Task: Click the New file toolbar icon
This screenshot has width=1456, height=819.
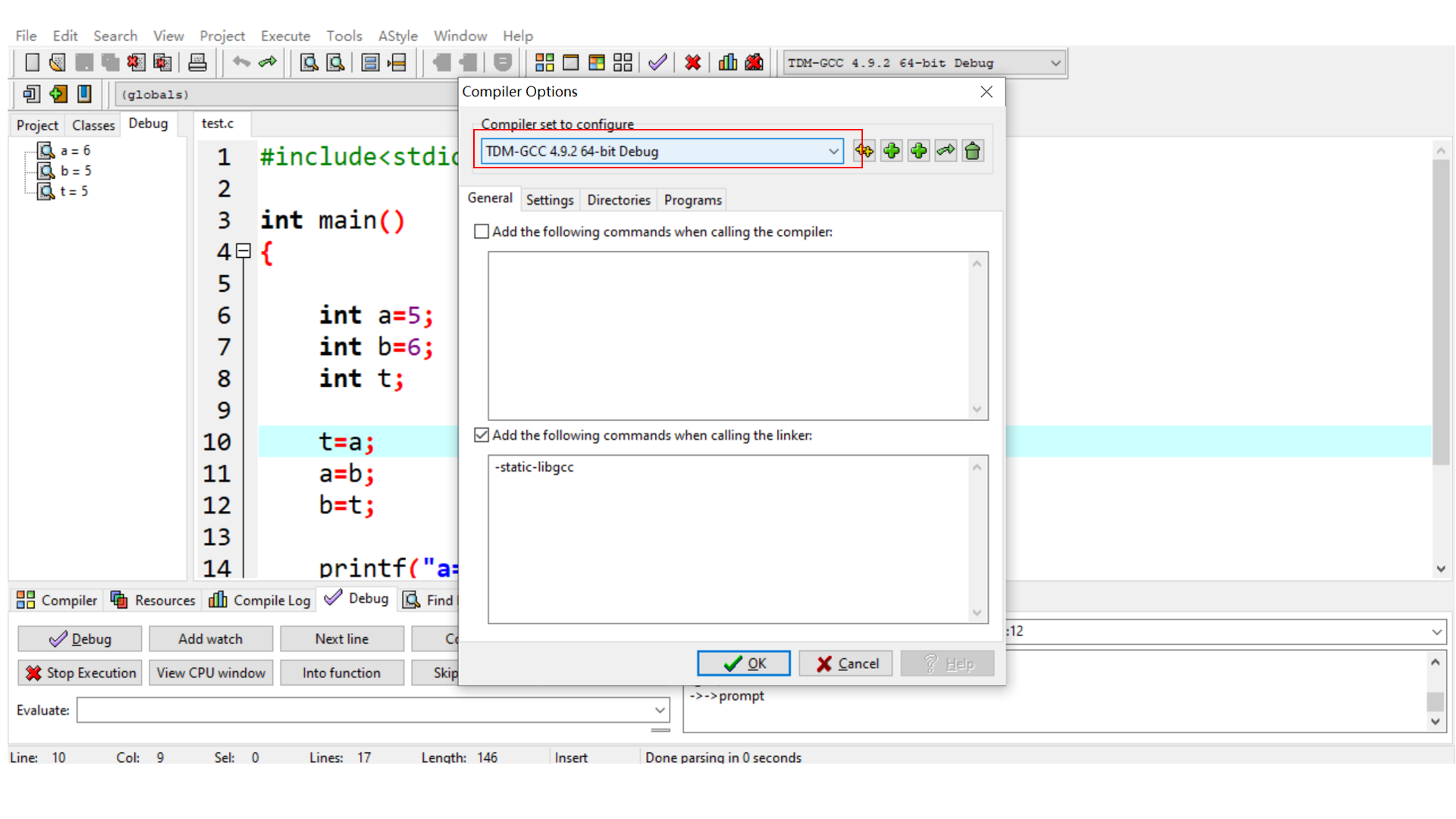Action: click(32, 63)
